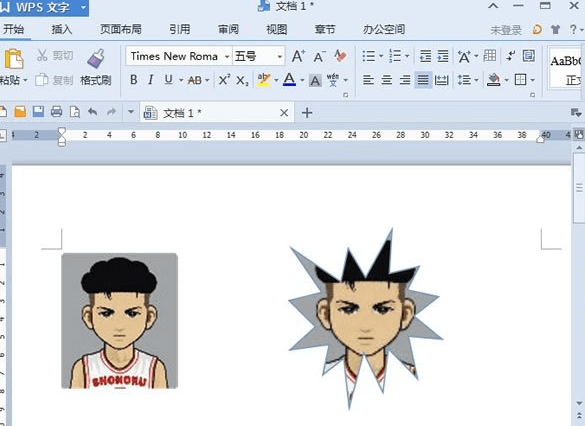Image resolution: width=585 pixels, height=426 pixels.
Task: Add a new document tab with plus
Action: (307, 112)
